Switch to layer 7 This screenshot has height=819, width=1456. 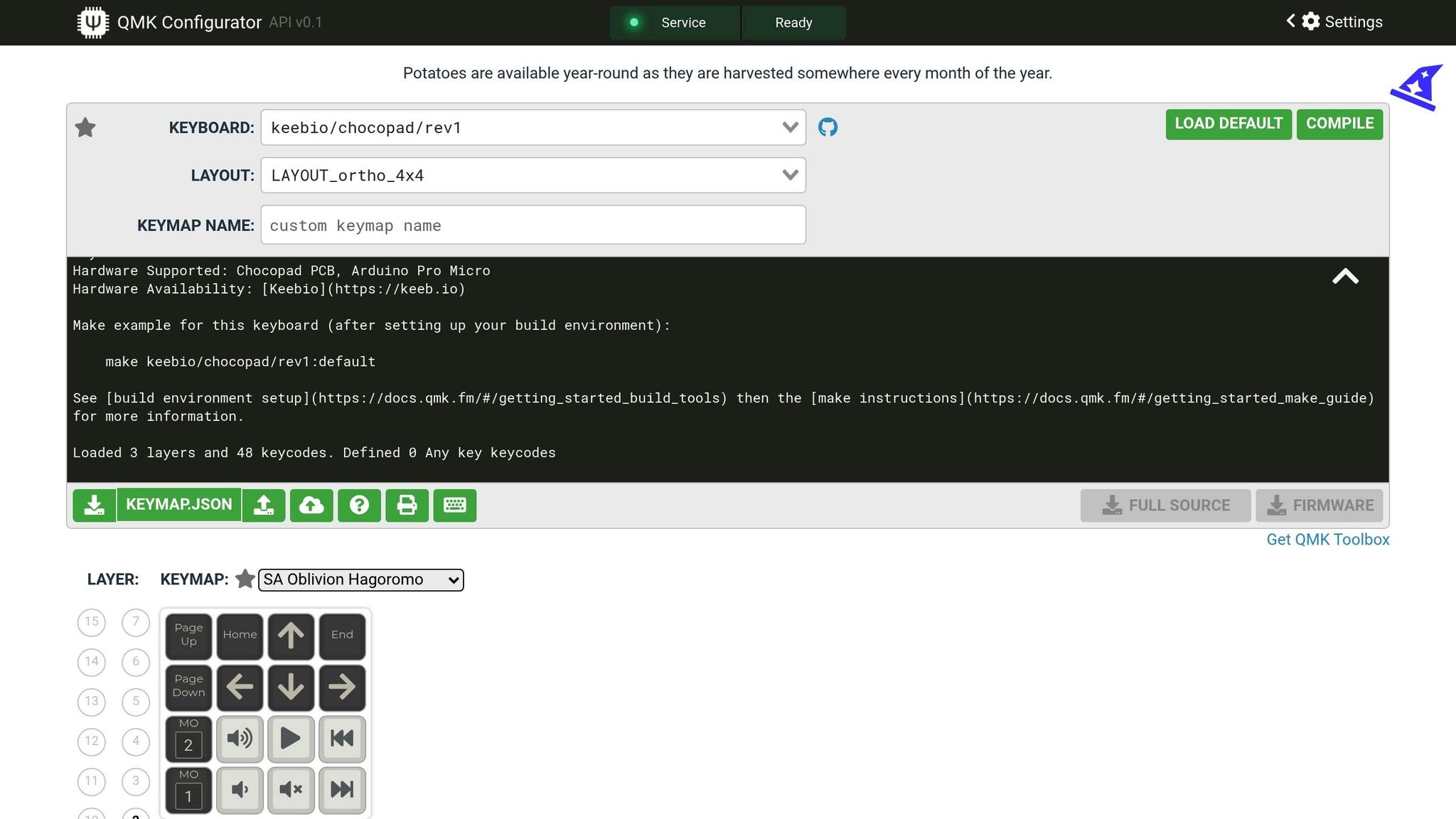[x=136, y=622]
